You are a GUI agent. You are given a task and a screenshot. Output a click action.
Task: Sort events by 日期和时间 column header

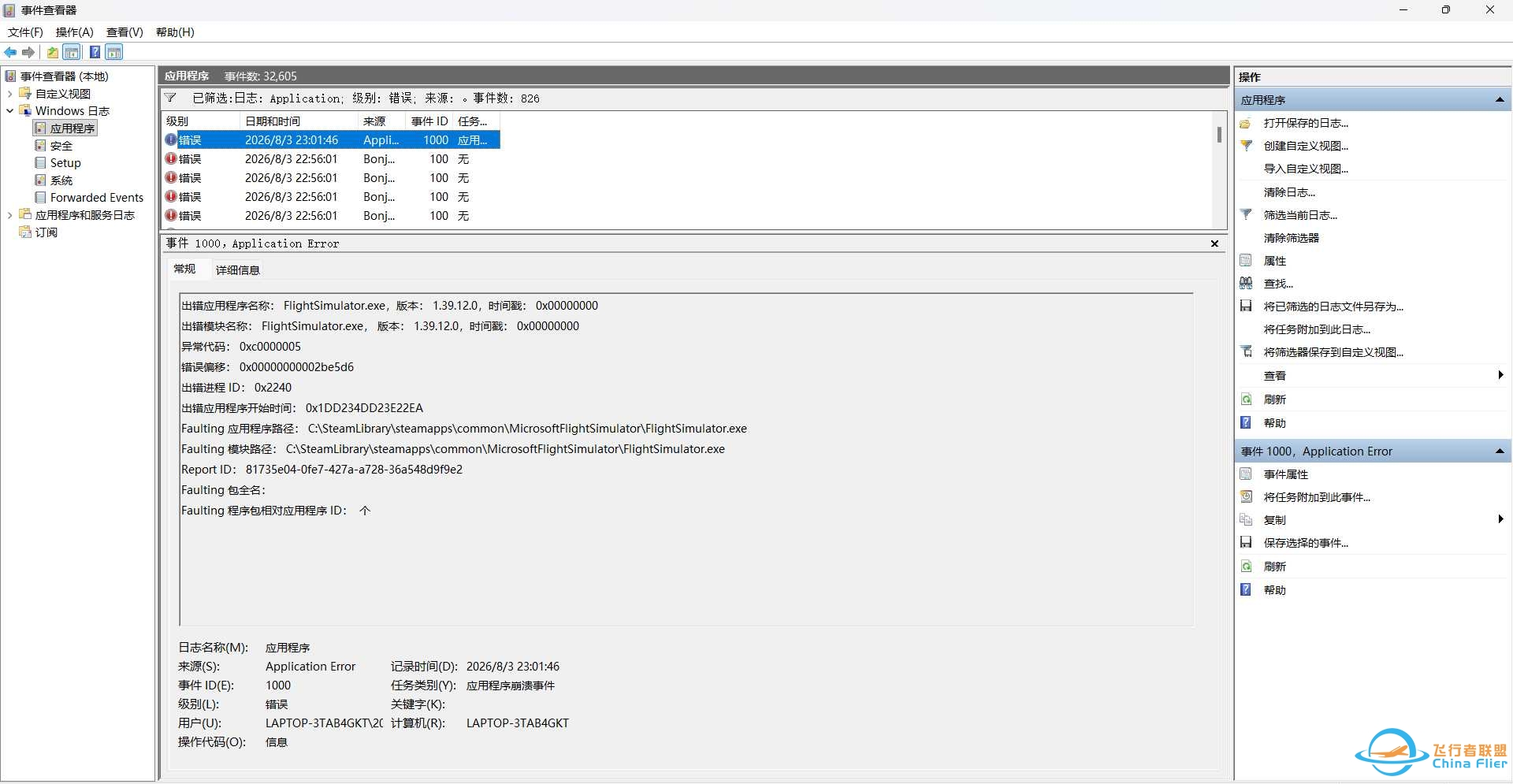[299, 121]
